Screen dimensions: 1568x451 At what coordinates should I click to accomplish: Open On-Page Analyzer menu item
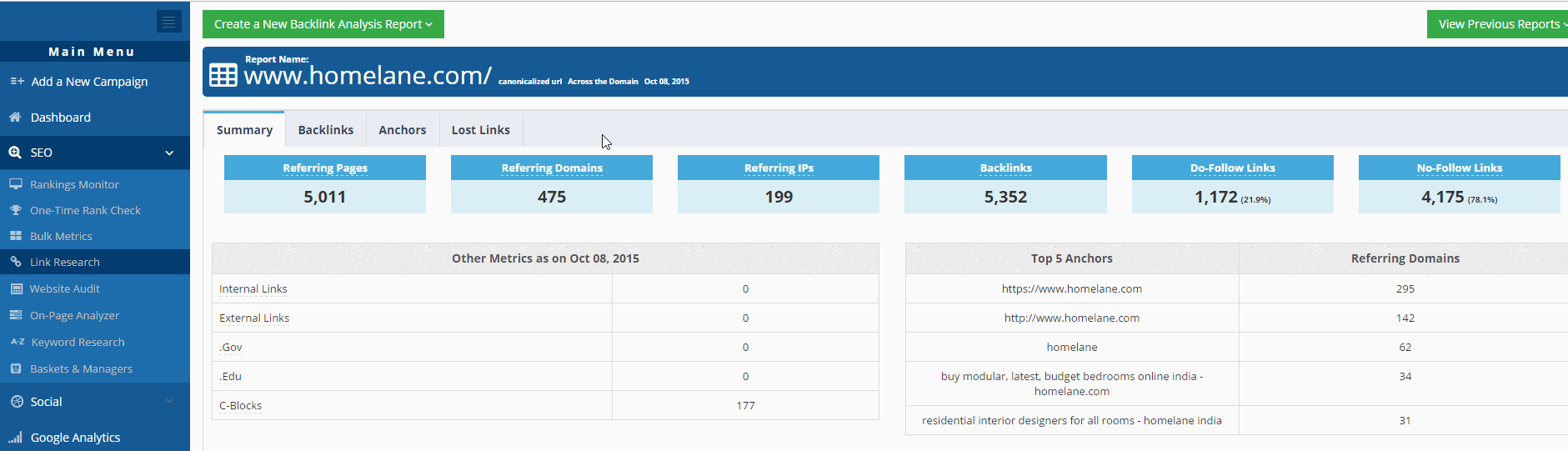74,315
